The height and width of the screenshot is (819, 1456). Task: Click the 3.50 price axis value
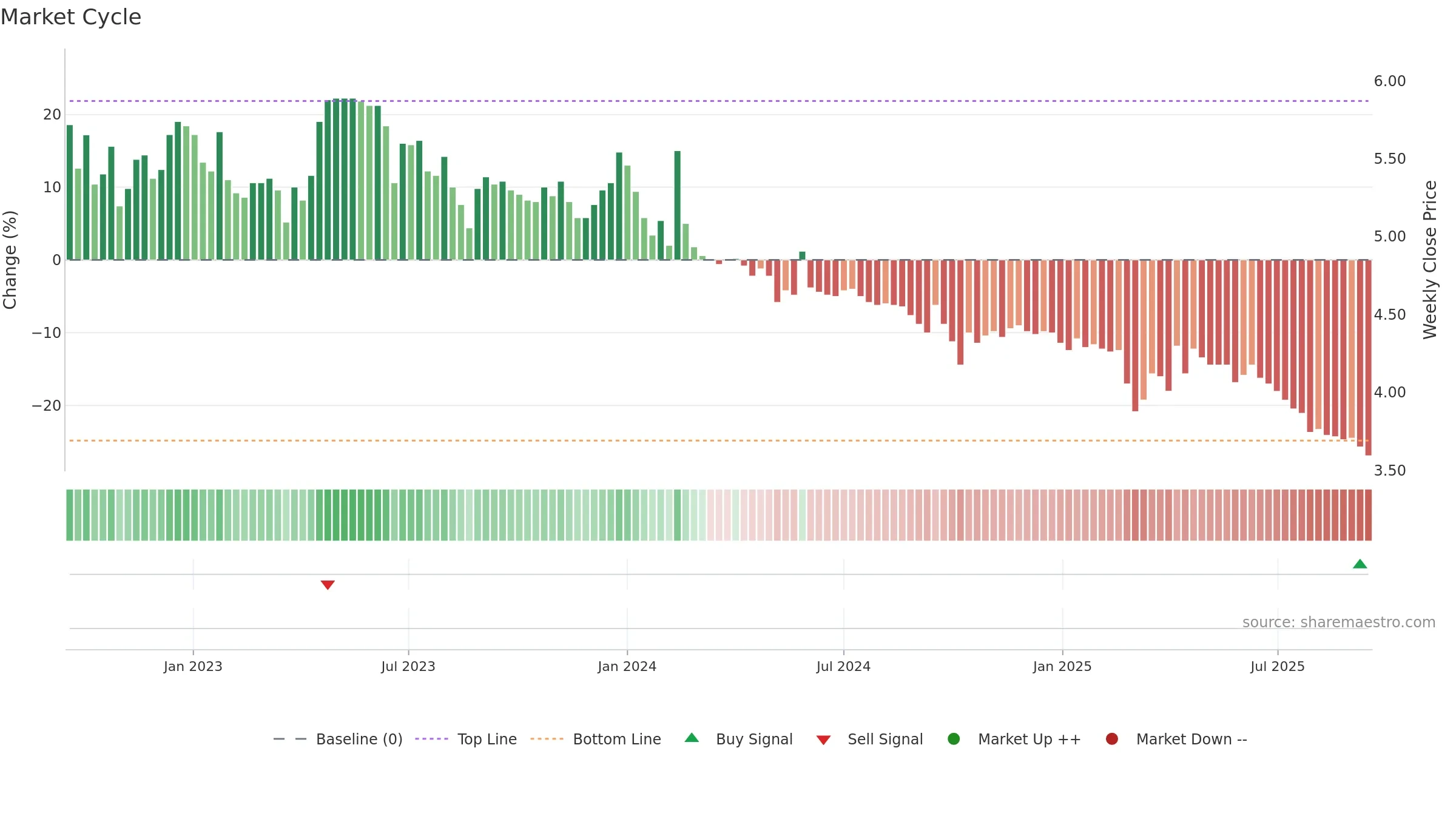(x=1390, y=471)
